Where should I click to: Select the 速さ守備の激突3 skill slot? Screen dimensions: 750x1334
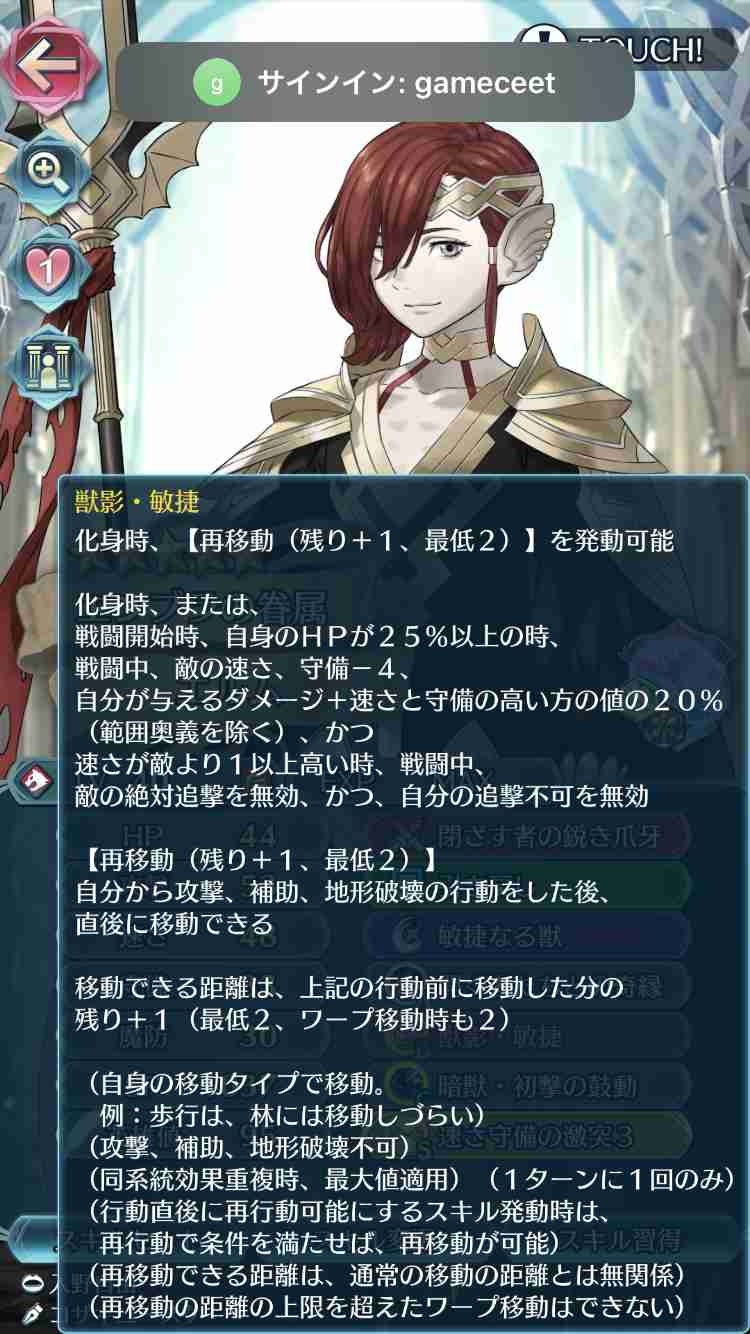point(536,1136)
